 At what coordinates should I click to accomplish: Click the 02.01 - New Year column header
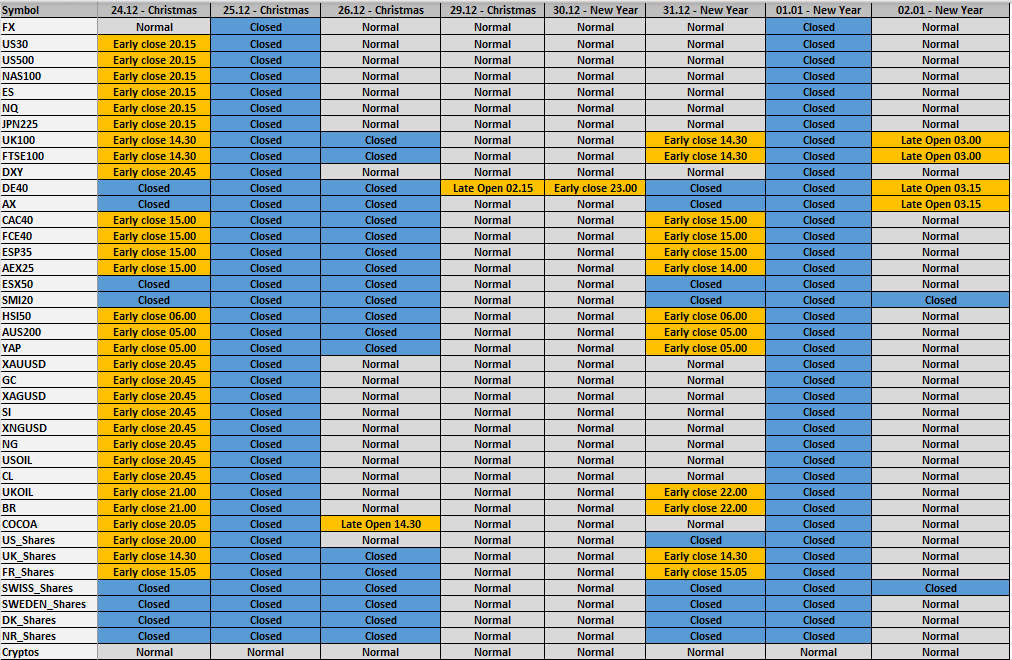tap(940, 10)
